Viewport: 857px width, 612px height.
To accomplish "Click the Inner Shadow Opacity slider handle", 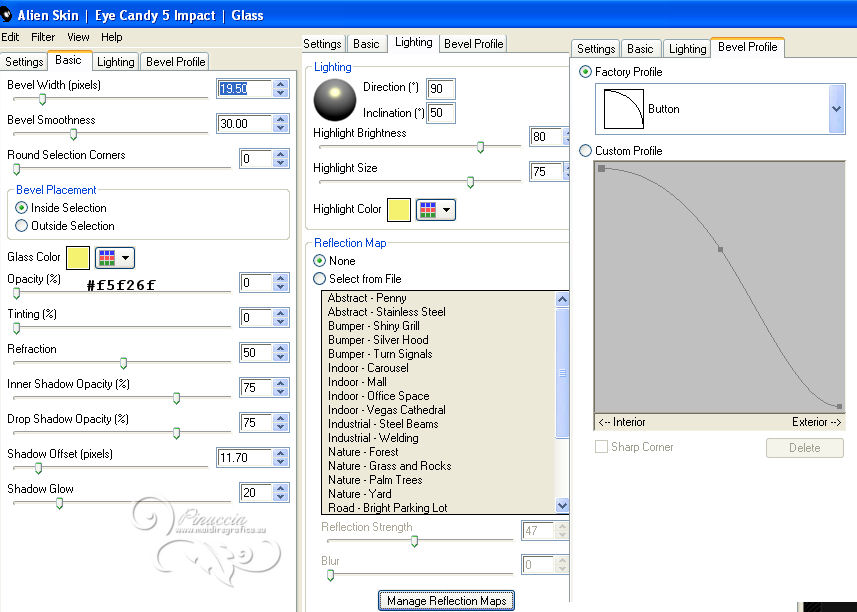I will (177, 398).
